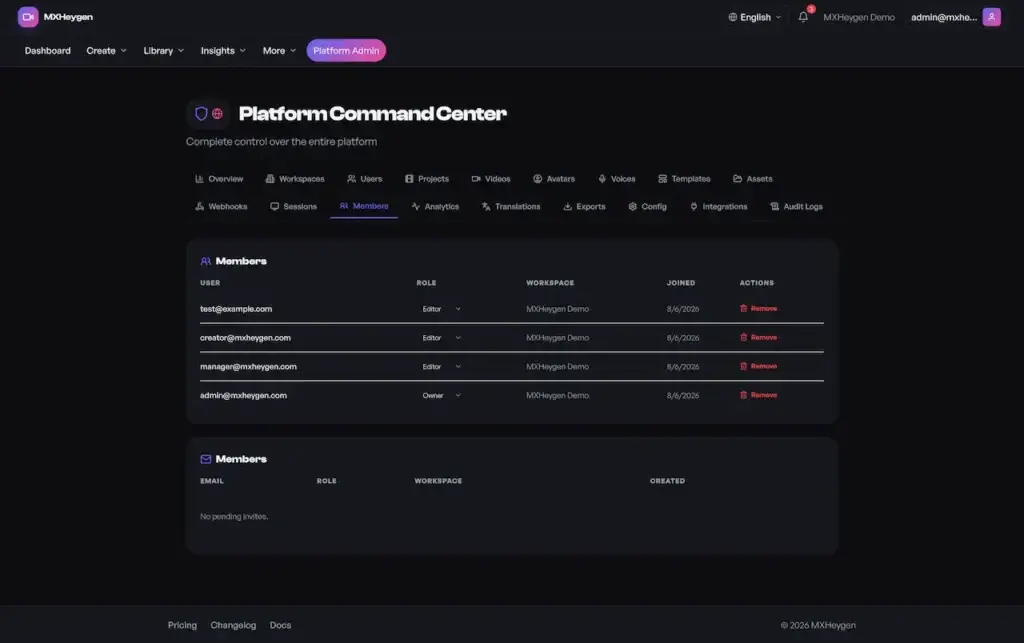Image resolution: width=1024 pixels, height=643 pixels.
Task: Switch to the Users tab
Action: click(364, 179)
